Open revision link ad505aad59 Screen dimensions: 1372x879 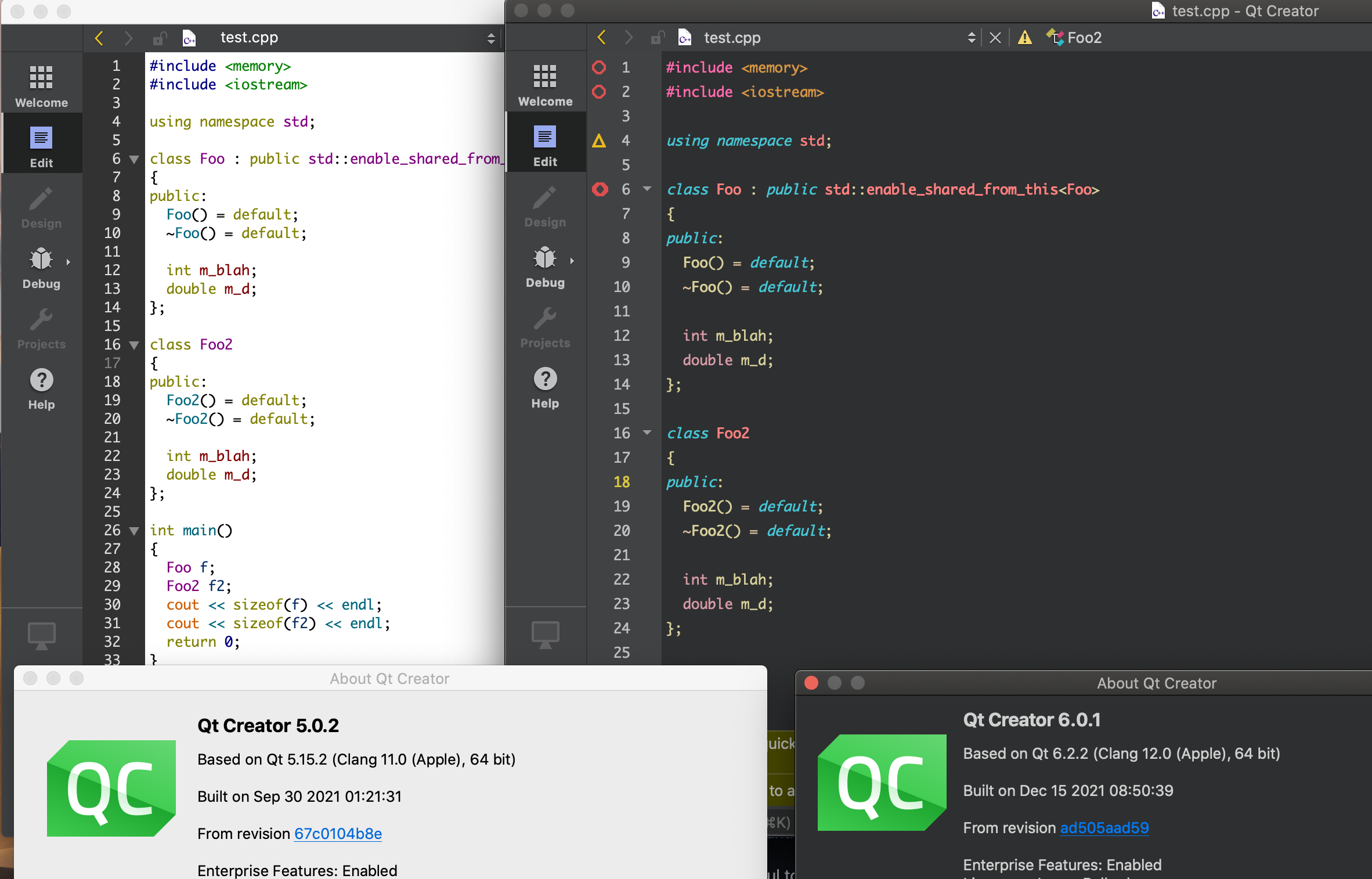click(1104, 828)
